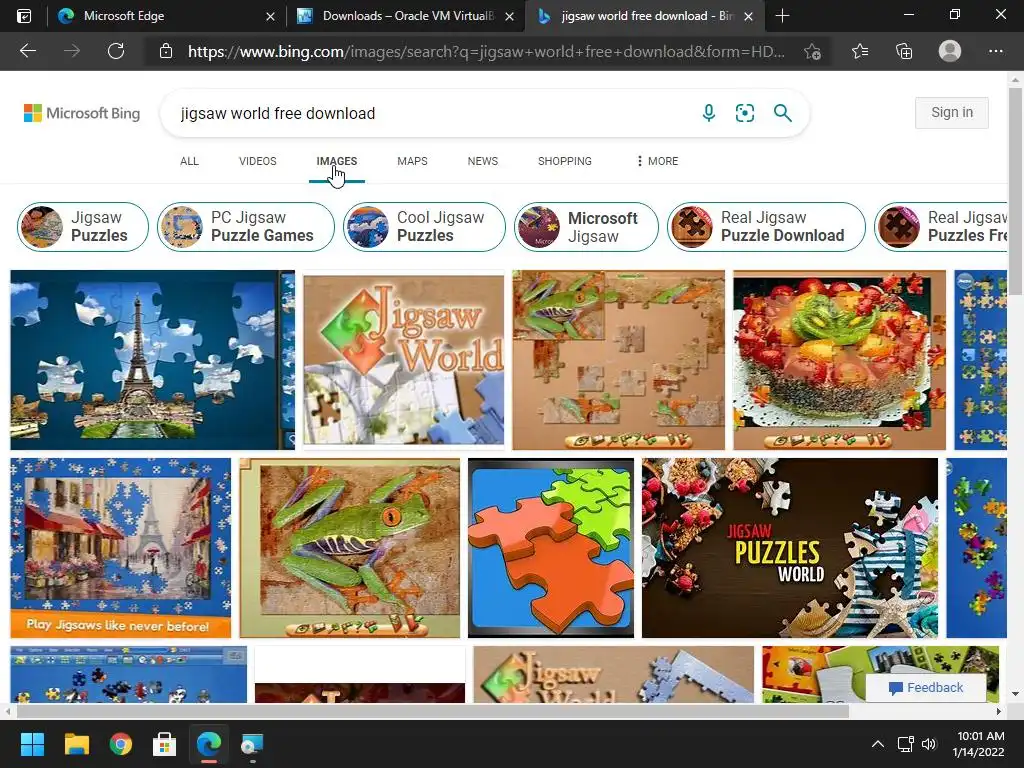
Task: Select Microsoft Jigsaw suggestion chip
Action: (x=586, y=227)
